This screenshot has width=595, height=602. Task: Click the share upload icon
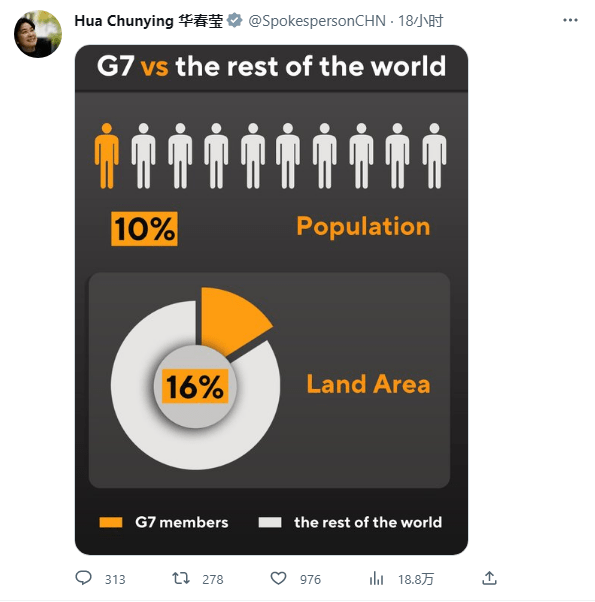pos(489,578)
